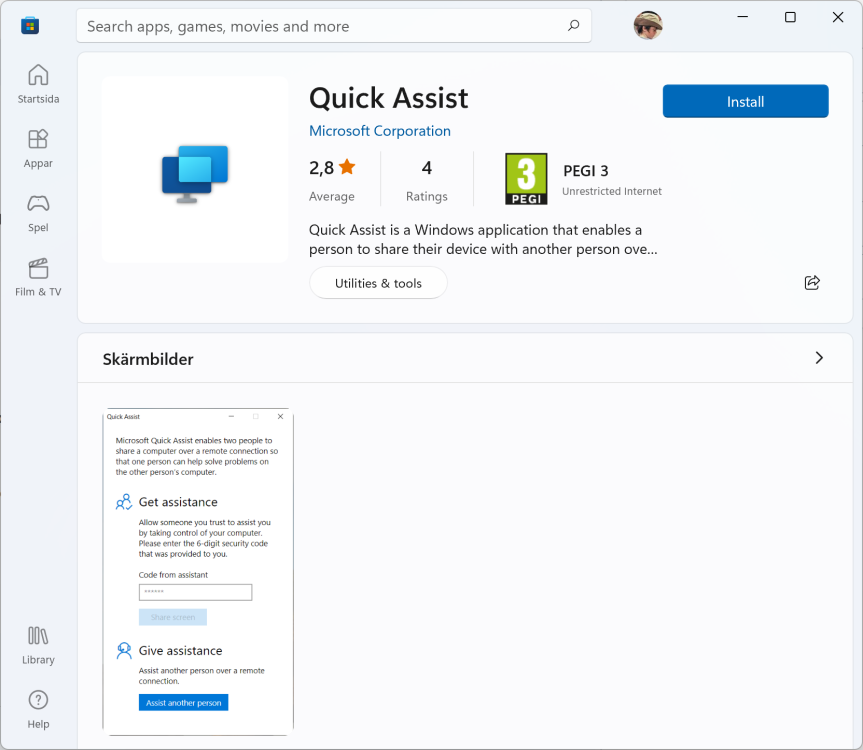This screenshot has width=863, height=750.
Task: Open the user profile avatar
Action: 648,25
